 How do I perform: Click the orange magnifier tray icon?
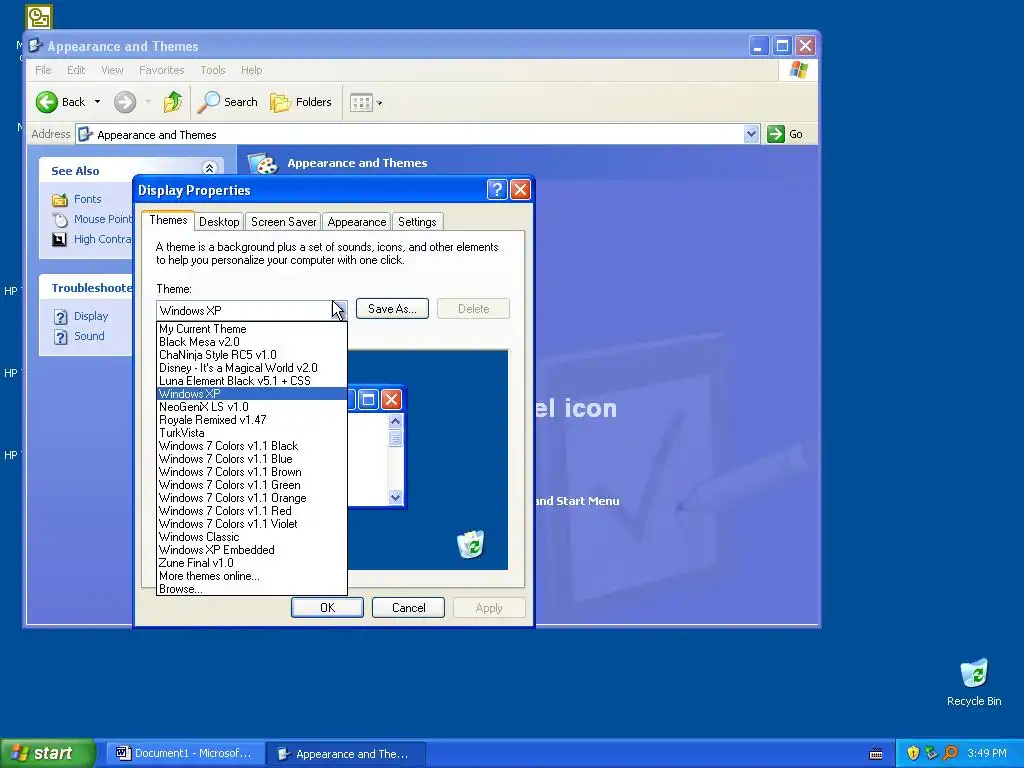pos(950,753)
